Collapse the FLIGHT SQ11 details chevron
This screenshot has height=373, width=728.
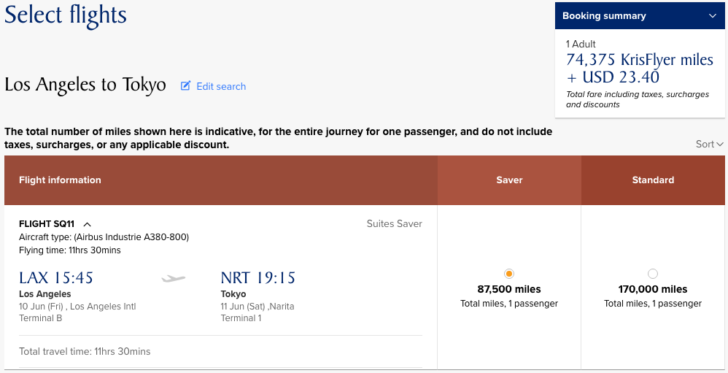[87, 224]
